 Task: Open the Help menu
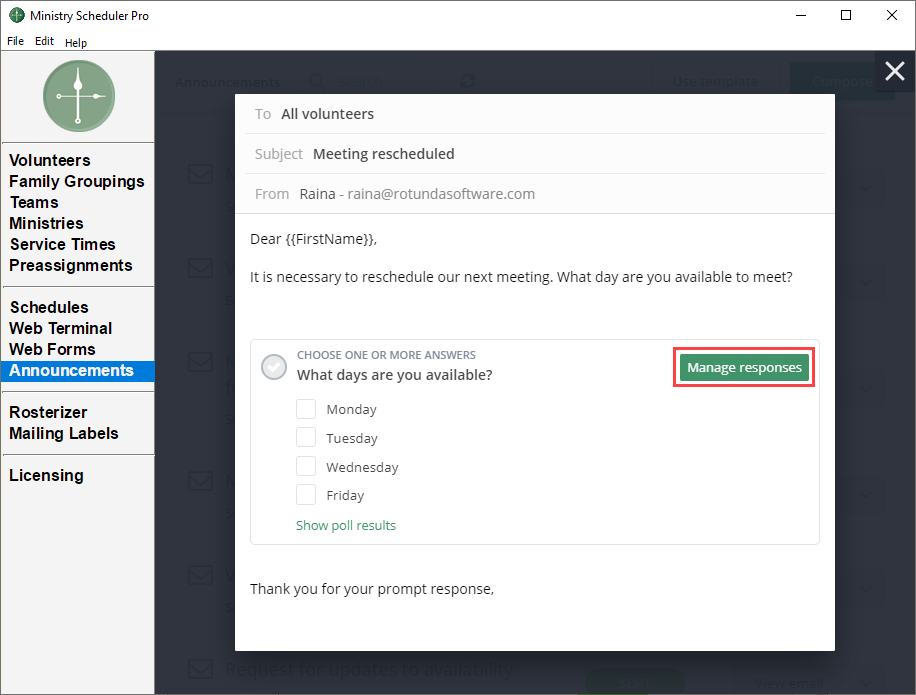(x=75, y=43)
